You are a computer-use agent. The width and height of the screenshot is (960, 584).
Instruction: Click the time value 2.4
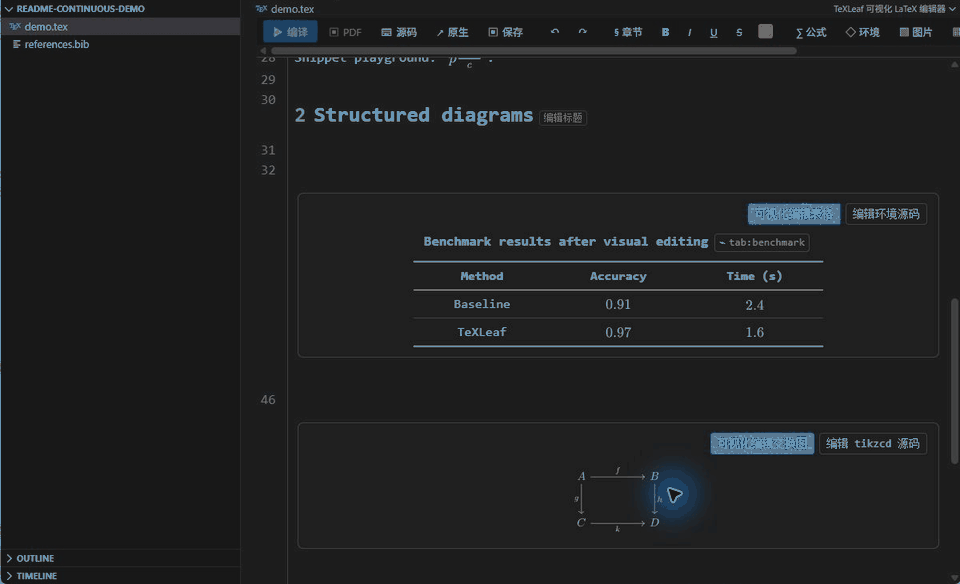pyautogui.click(x=754, y=305)
